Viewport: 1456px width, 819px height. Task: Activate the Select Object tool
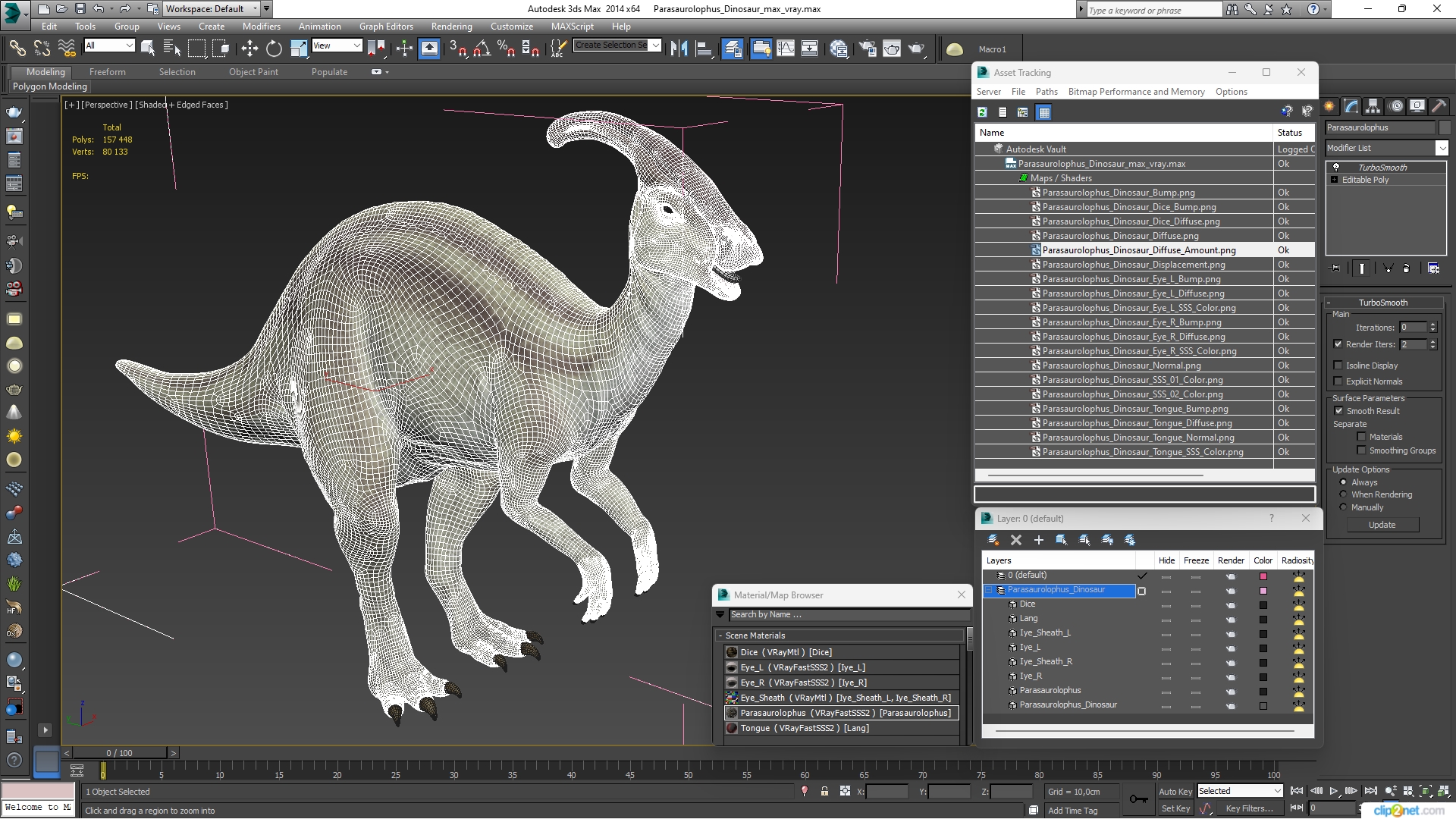coord(148,49)
